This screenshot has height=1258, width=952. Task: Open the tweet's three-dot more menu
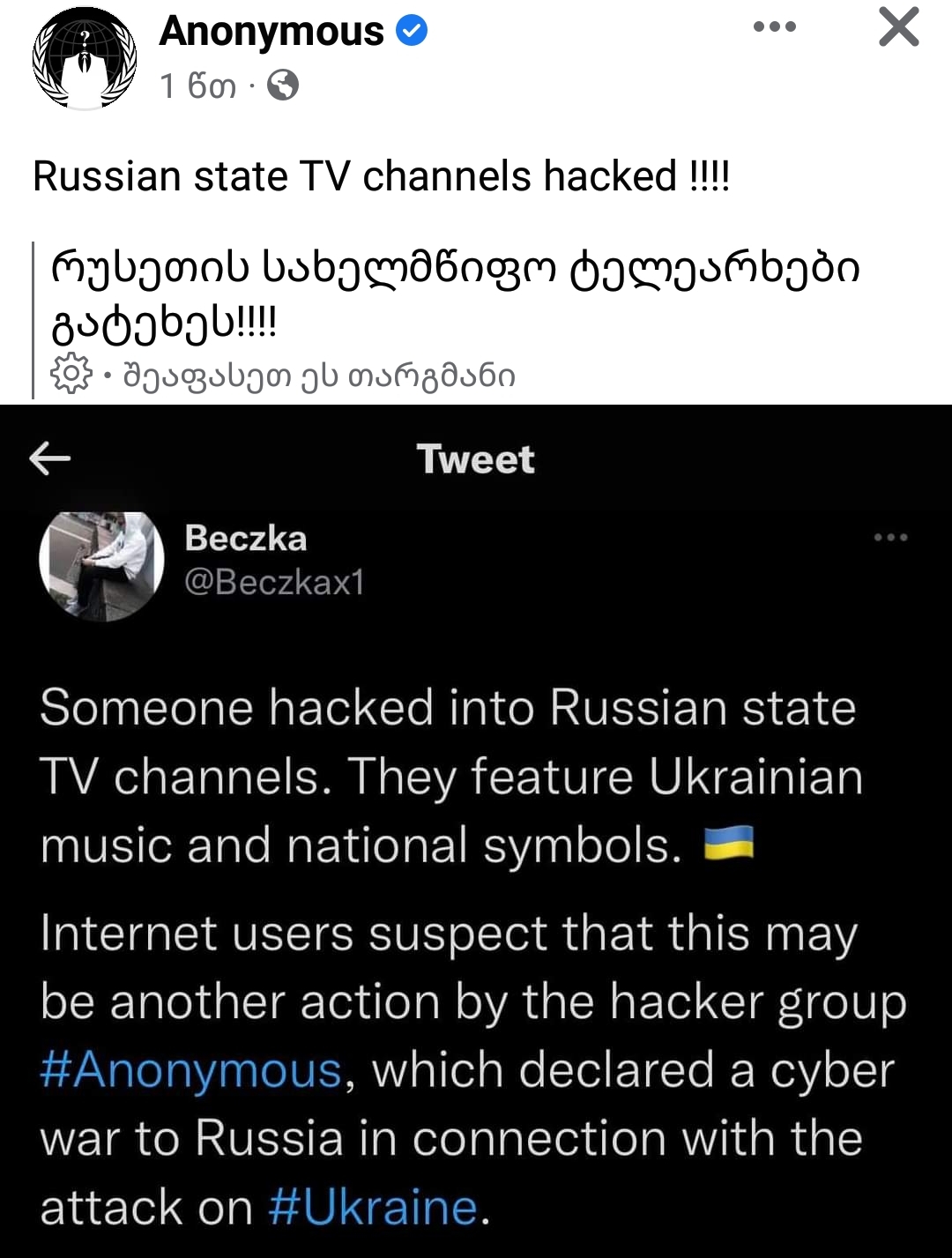pyautogui.click(x=890, y=537)
